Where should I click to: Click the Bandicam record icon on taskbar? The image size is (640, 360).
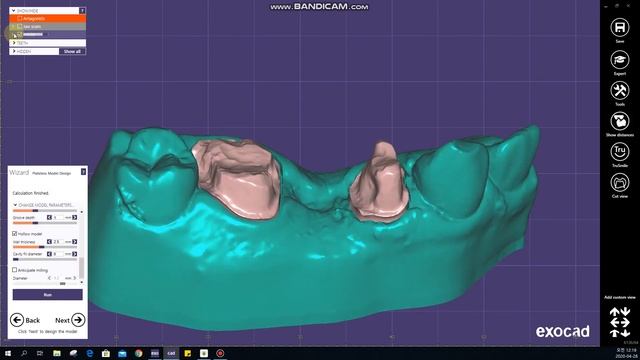pyautogui.click(x=220, y=353)
